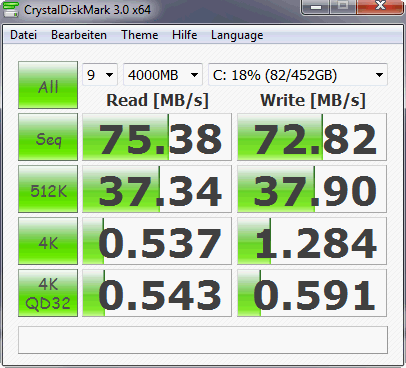Screen dimensions: 406x368
Task: Click the 4K QD32 read result 0.543
Action: point(157,293)
